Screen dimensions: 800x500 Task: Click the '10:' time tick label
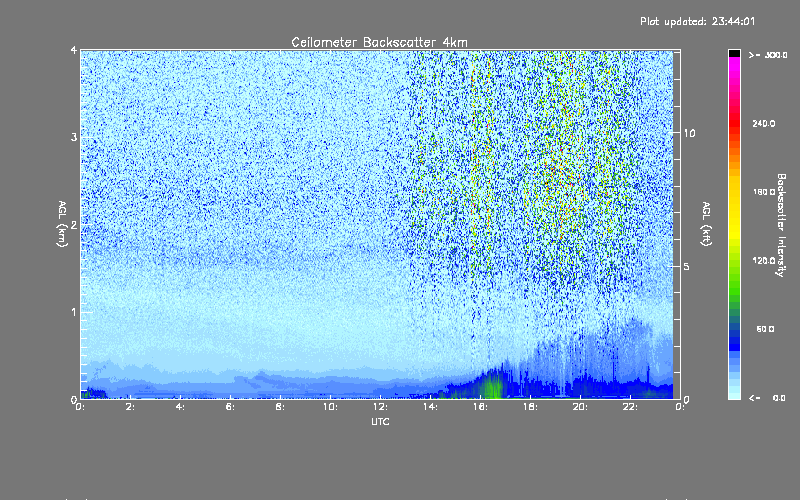point(330,407)
